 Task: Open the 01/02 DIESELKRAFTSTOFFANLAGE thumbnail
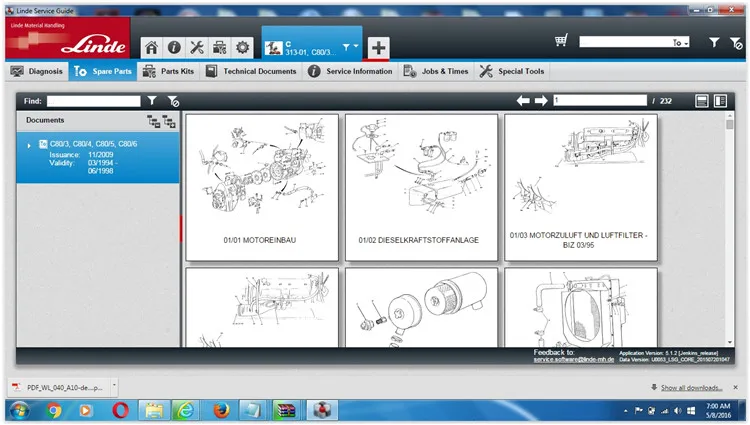[421, 187]
